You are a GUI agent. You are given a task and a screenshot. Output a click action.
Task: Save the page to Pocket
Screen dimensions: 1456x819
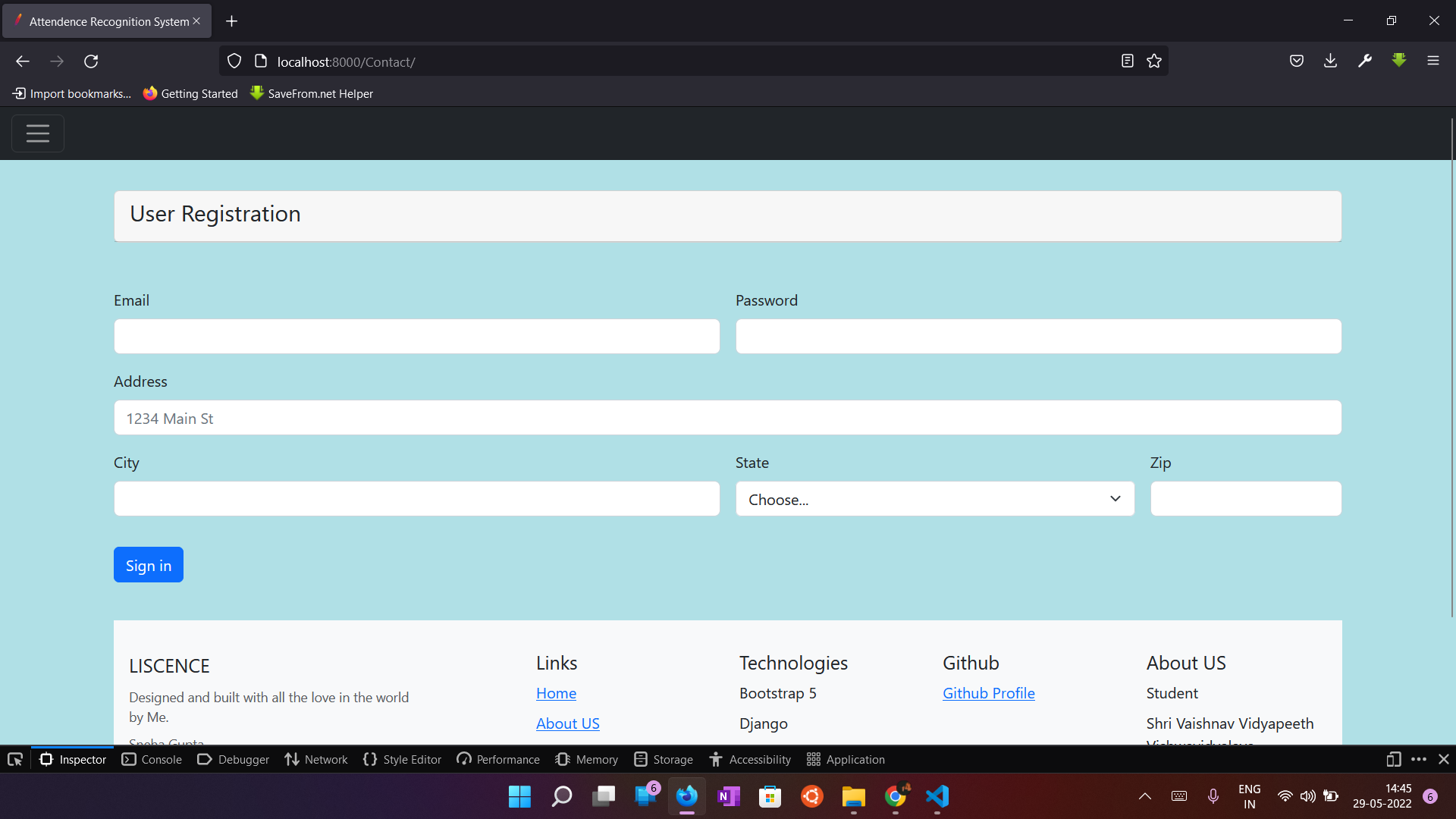(1297, 61)
